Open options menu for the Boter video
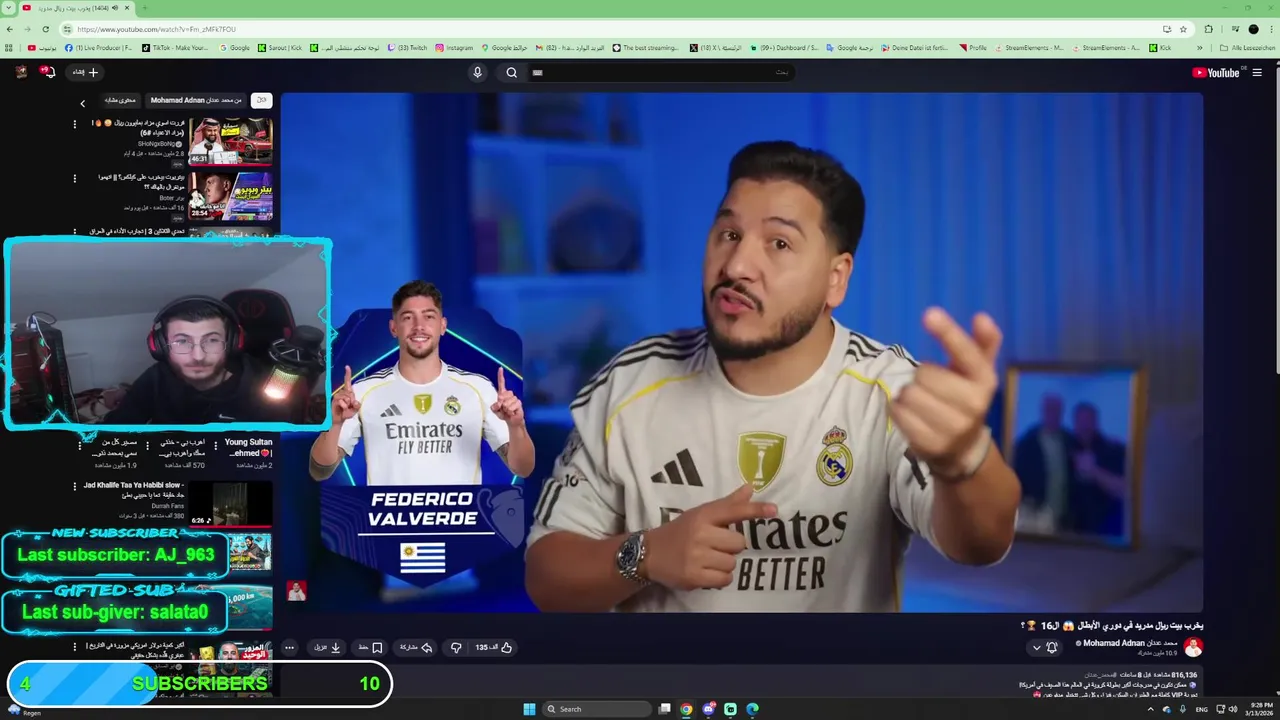This screenshot has width=1280, height=720. pos(74,179)
